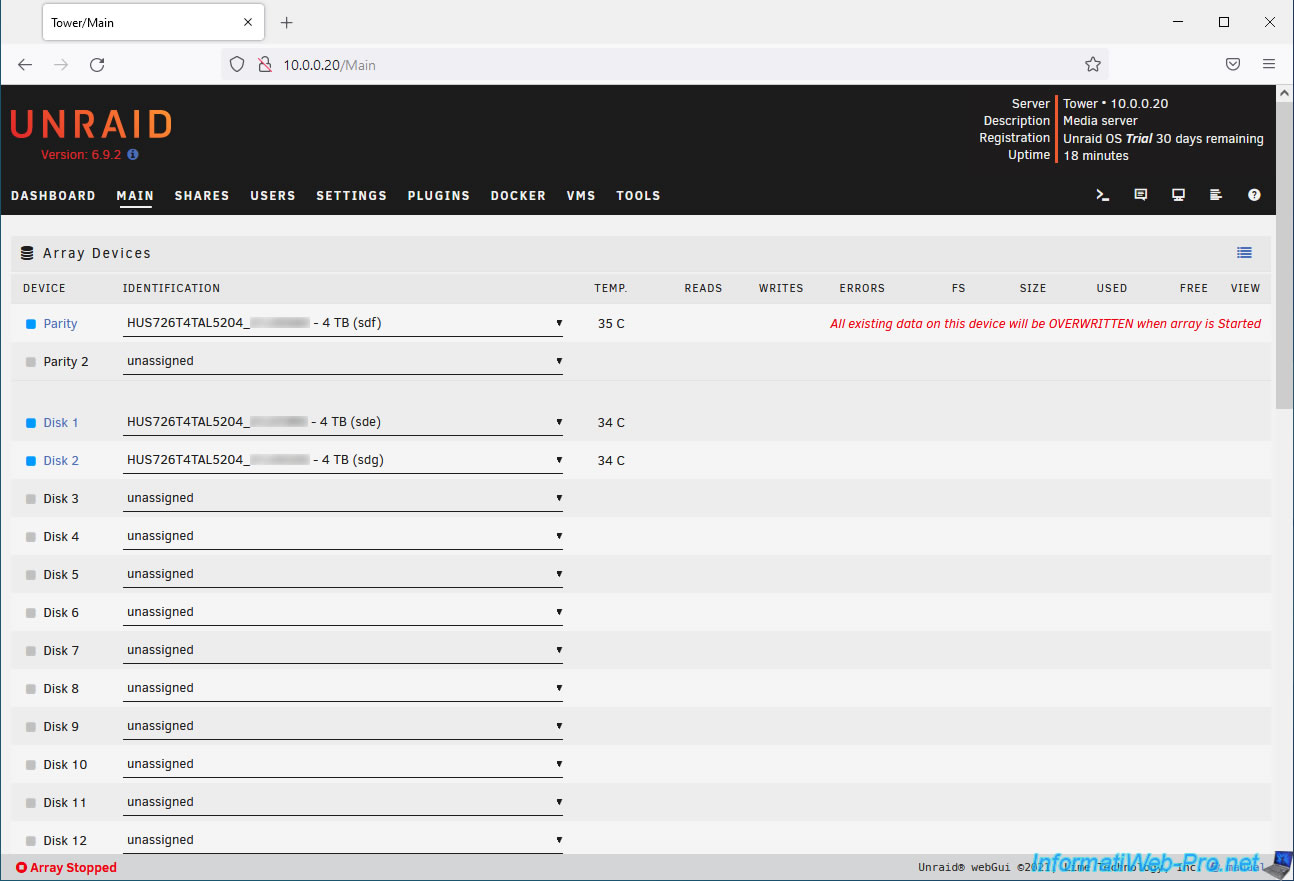Click the Disk 1 blue status indicator
The height and width of the screenshot is (881, 1294).
31,423
